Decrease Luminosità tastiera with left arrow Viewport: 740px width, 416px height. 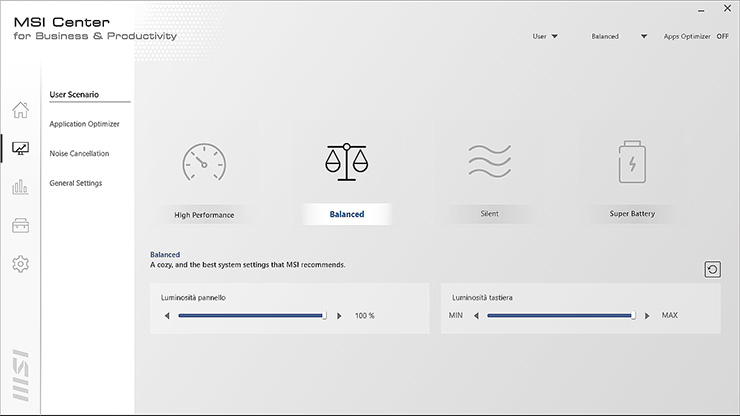point(477,315)
